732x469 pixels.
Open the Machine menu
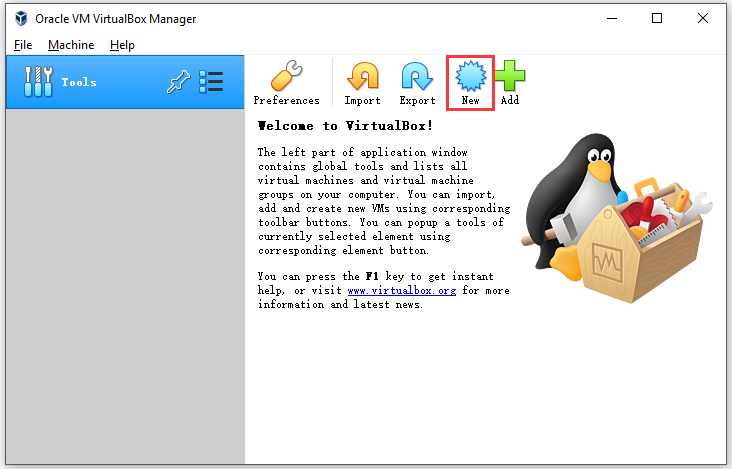(x=71, y=45)
